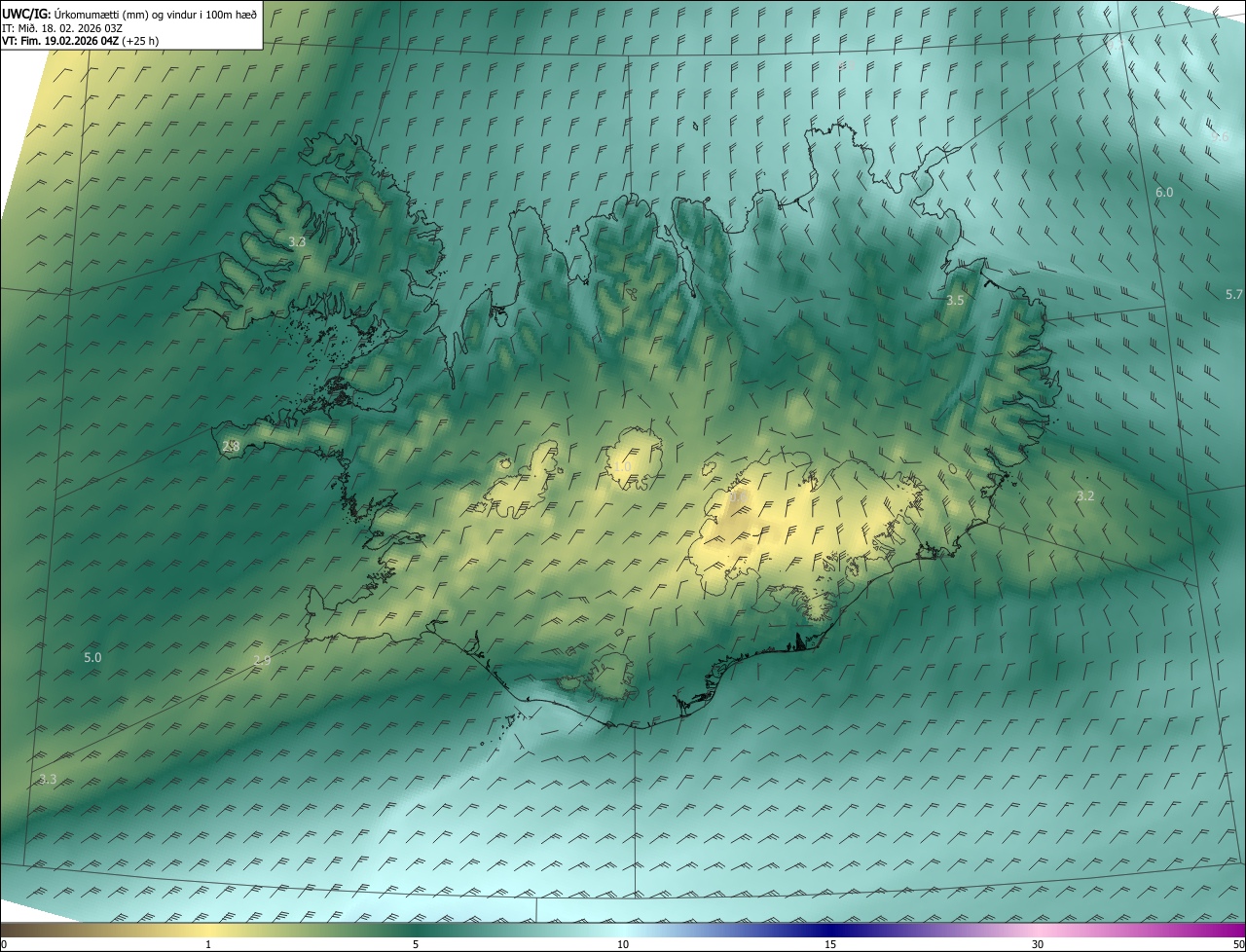The image size is (1246, 952).
Task: Click the '1' tick on the colour scale
Action: (208, 945)
